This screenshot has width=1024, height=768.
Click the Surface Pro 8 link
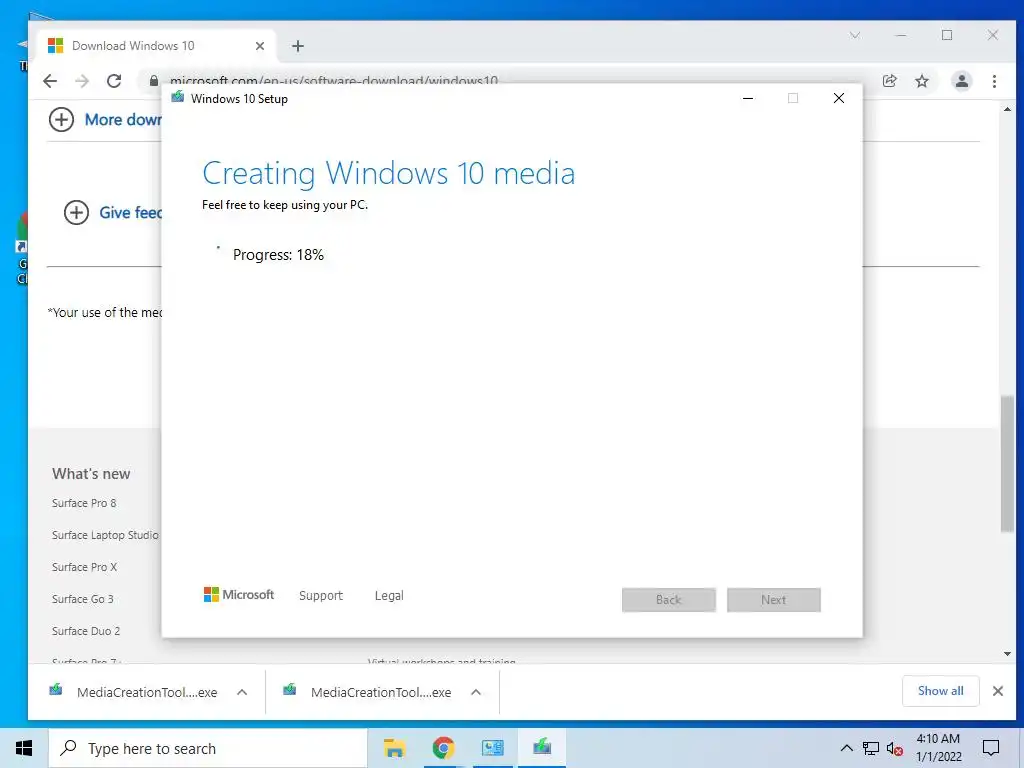pyautogui.click(x=84, y=503)
